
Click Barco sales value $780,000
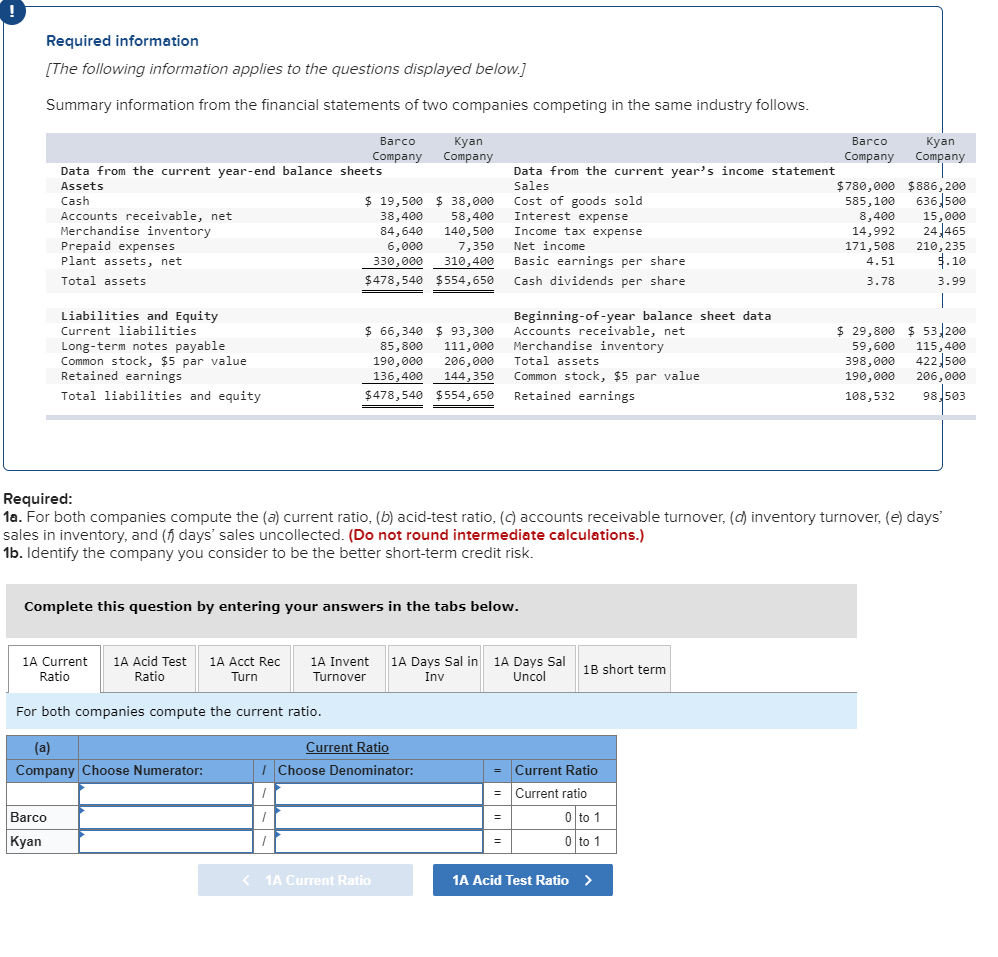pyautogui.click(x=866, y=186)
